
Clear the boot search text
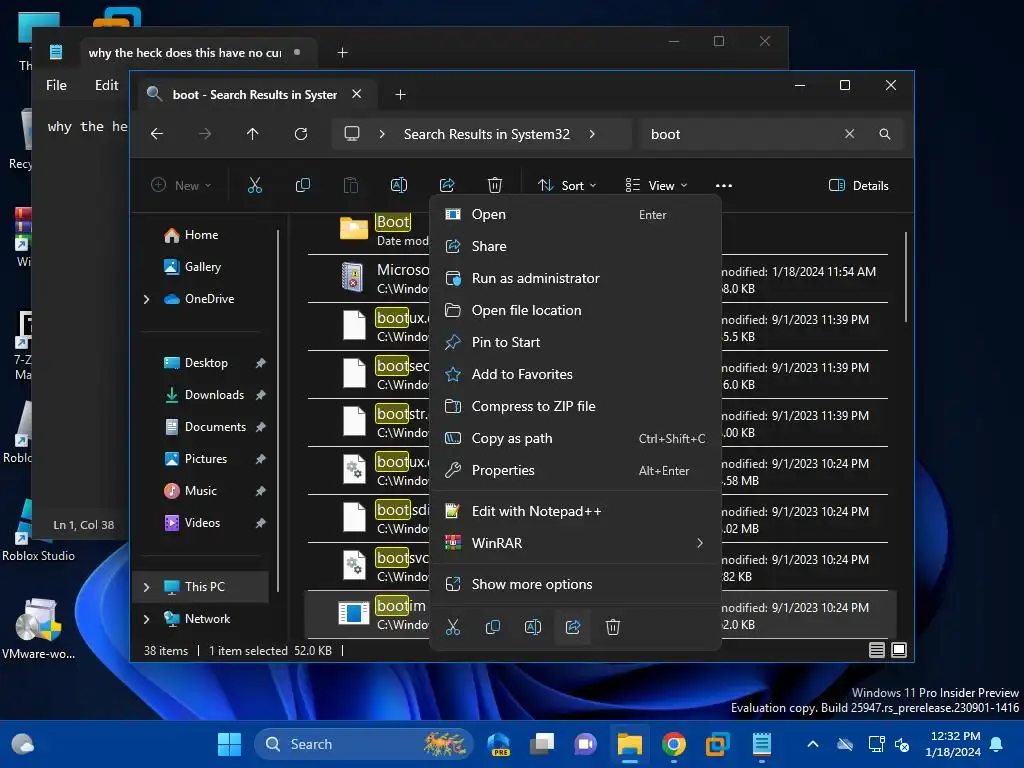[x=849, y=134]
